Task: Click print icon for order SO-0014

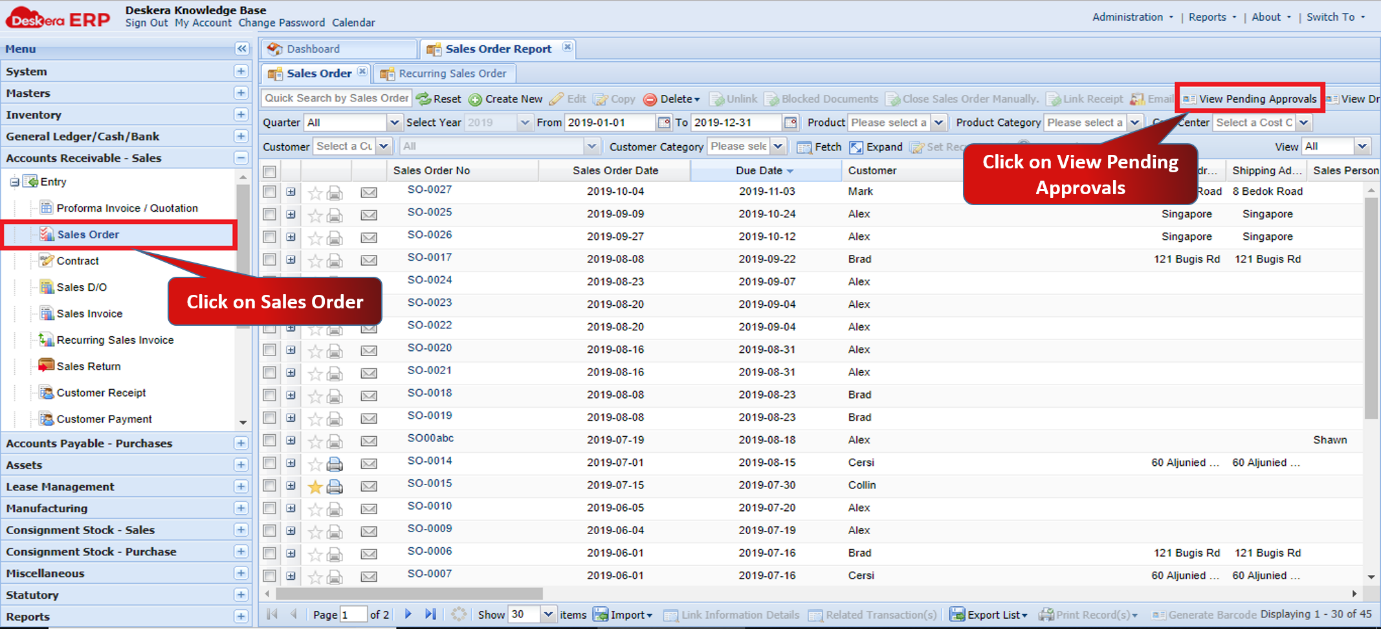Action: coord(335,464)
